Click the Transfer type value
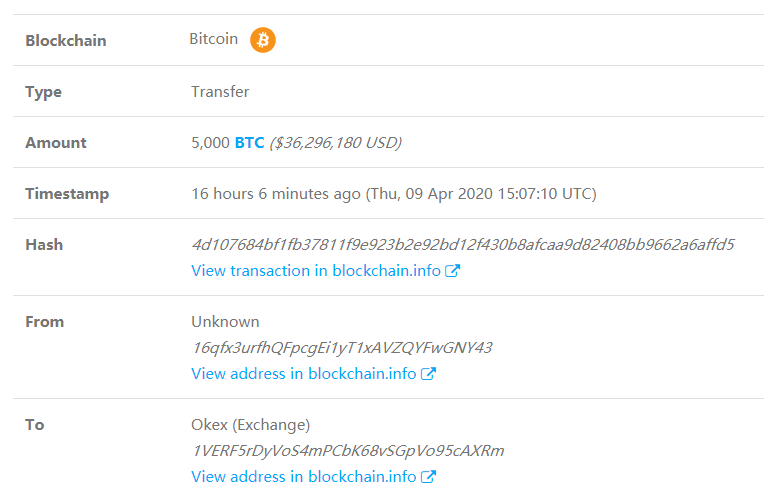764x500 pixels. click(x=220, y=92)
